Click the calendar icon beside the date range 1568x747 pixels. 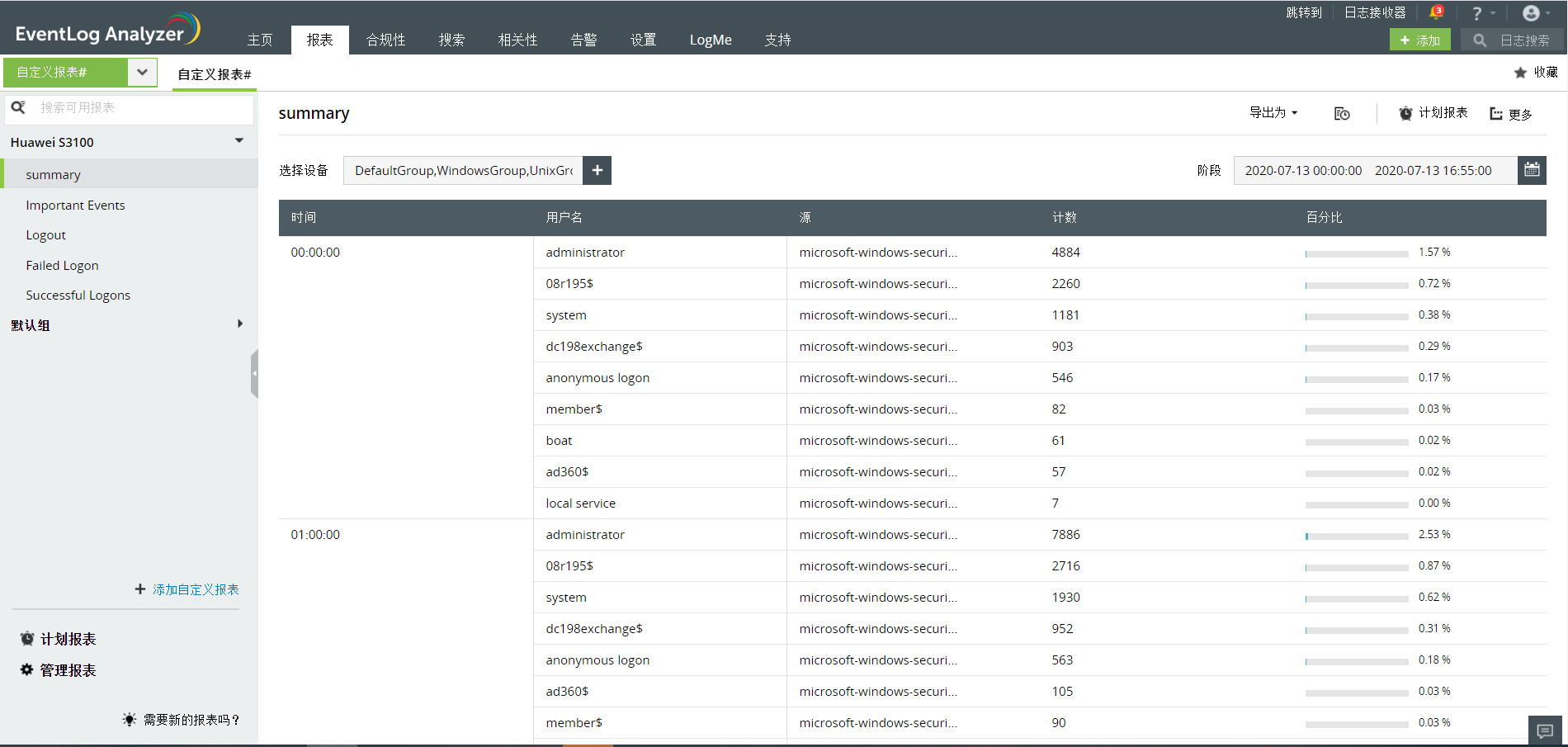click(x=1532, y=170)
